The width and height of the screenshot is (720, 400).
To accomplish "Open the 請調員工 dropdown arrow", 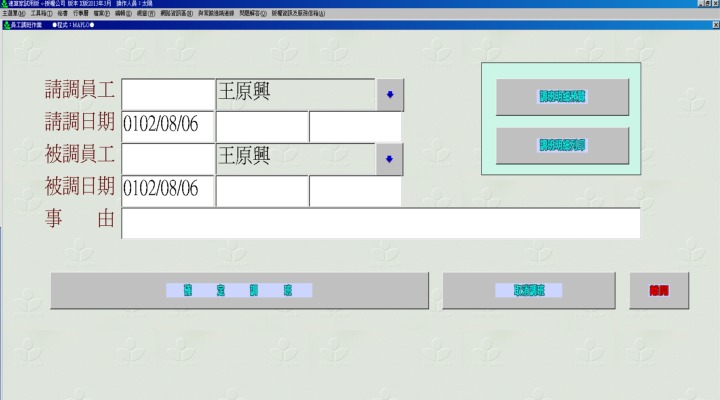I will pos(389,94).
